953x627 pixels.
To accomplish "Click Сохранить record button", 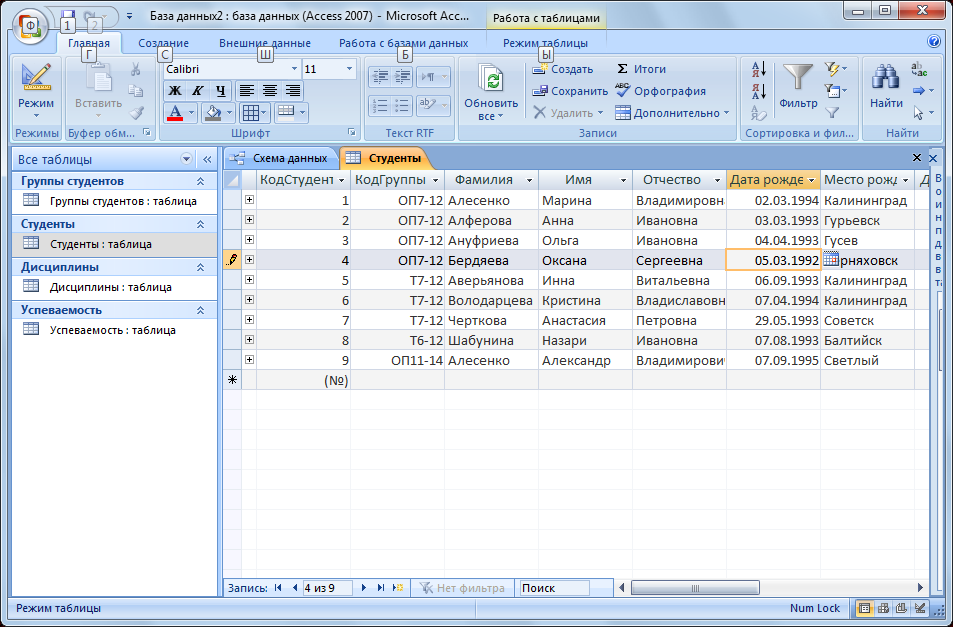I will tap(569, 91).
